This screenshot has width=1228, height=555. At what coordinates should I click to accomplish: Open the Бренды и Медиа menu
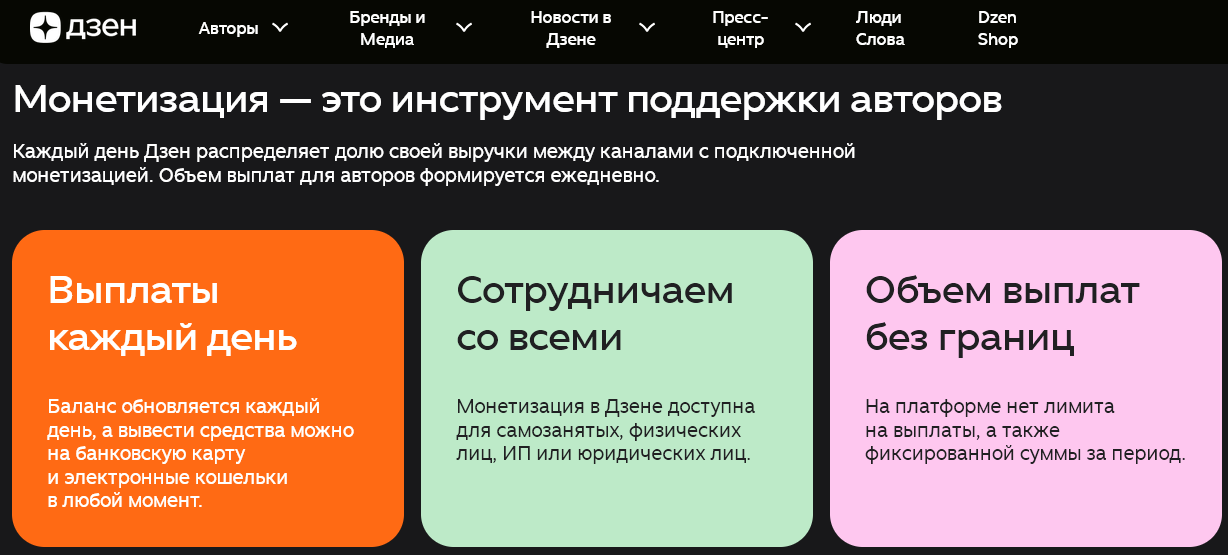pyautogui.click(x=387, y=28)
